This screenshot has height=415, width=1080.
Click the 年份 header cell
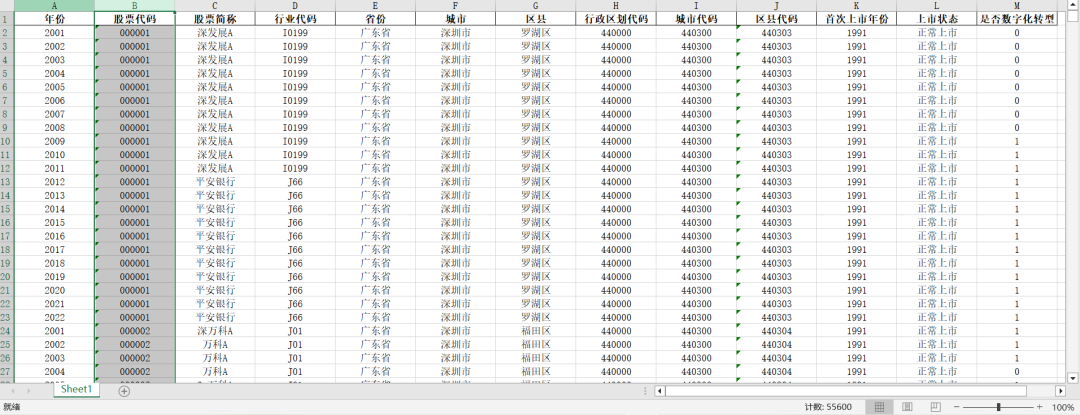54,19
